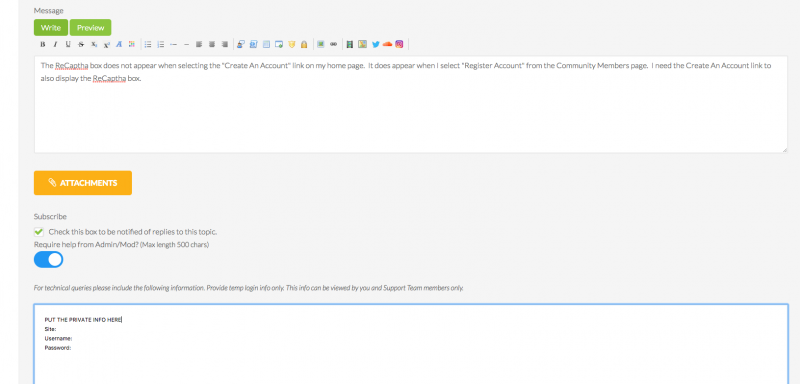Screen dimensions: 800x384
Task: Click the PUT THE PRIVATE INFO HERE line
Action: pyautogui.click(x=83, y=320)
